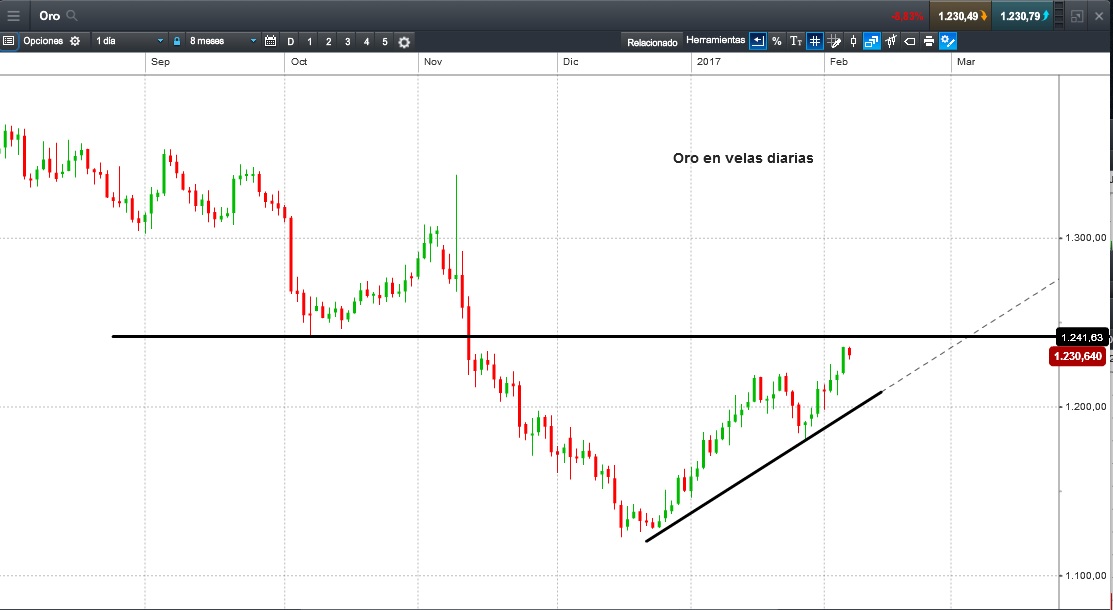Click the Sep label on time axis

click(x=160, y=62)
